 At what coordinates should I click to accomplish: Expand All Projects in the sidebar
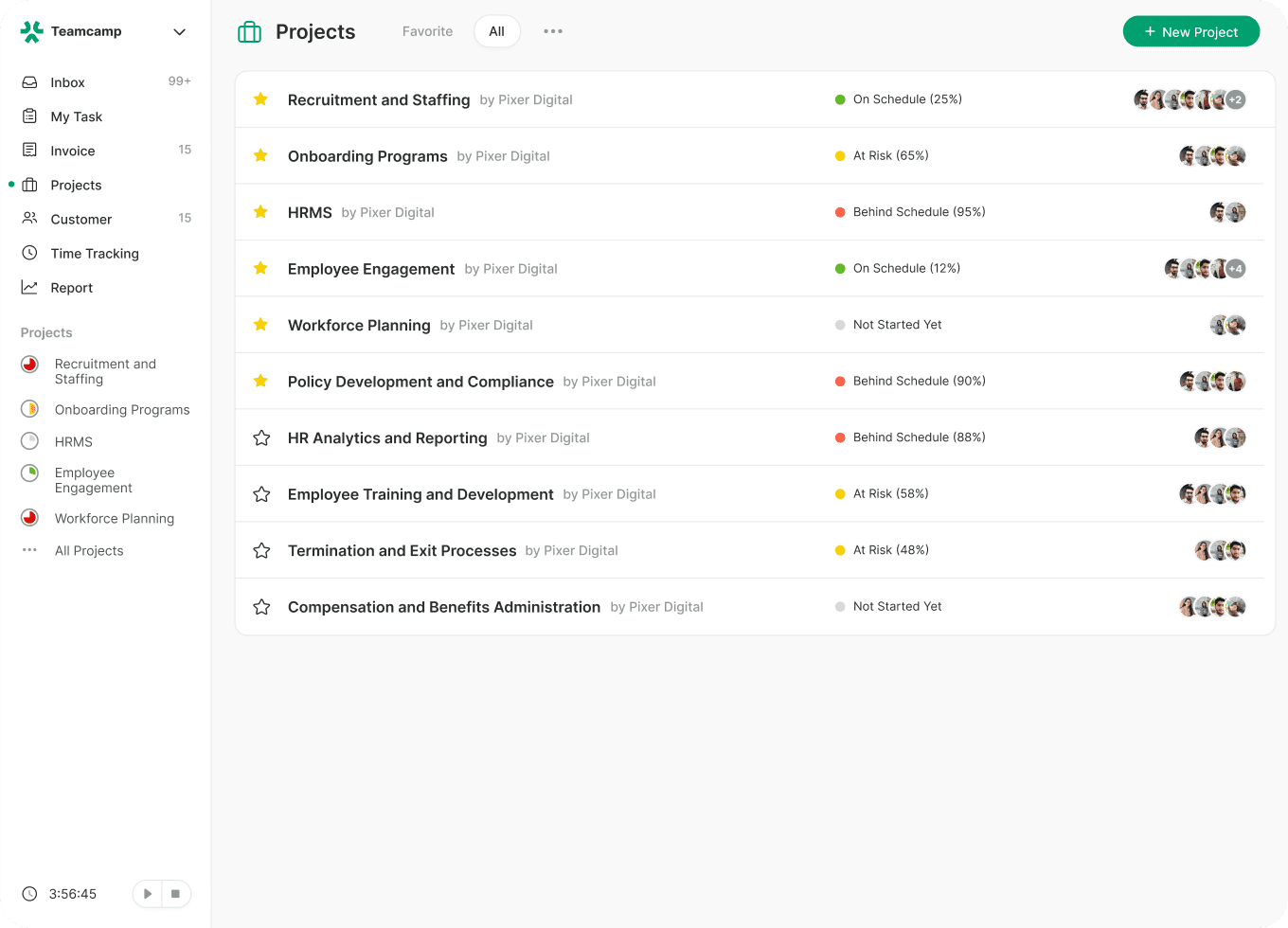(x=88, y=550)
